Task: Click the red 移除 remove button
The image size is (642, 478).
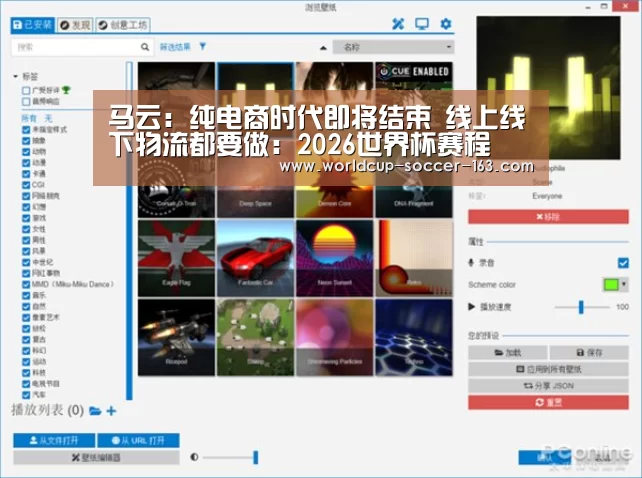Action: pos(548,217)
